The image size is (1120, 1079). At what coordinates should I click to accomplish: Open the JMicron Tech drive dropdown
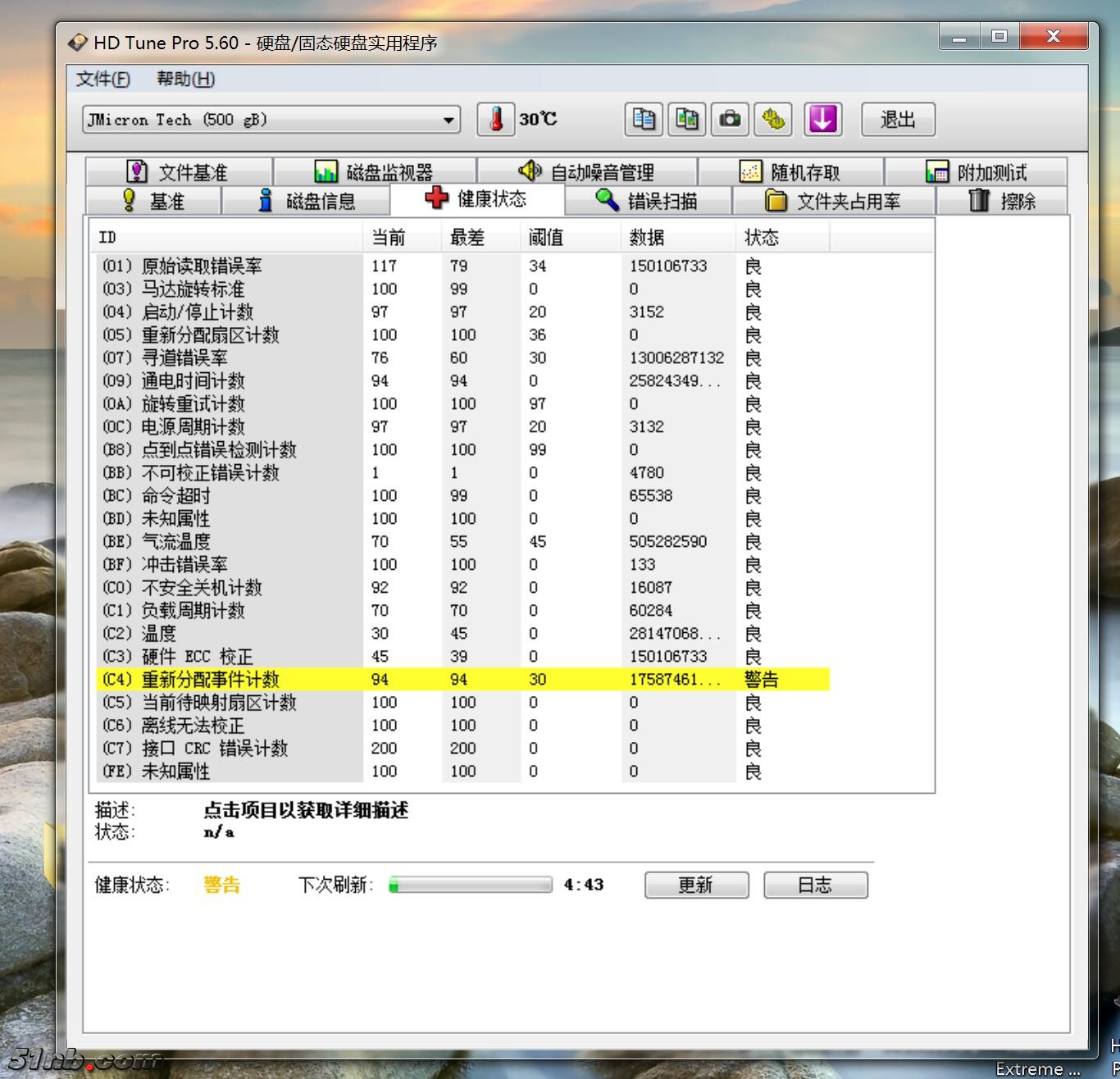pyautogui.click(x=271, y=120)
